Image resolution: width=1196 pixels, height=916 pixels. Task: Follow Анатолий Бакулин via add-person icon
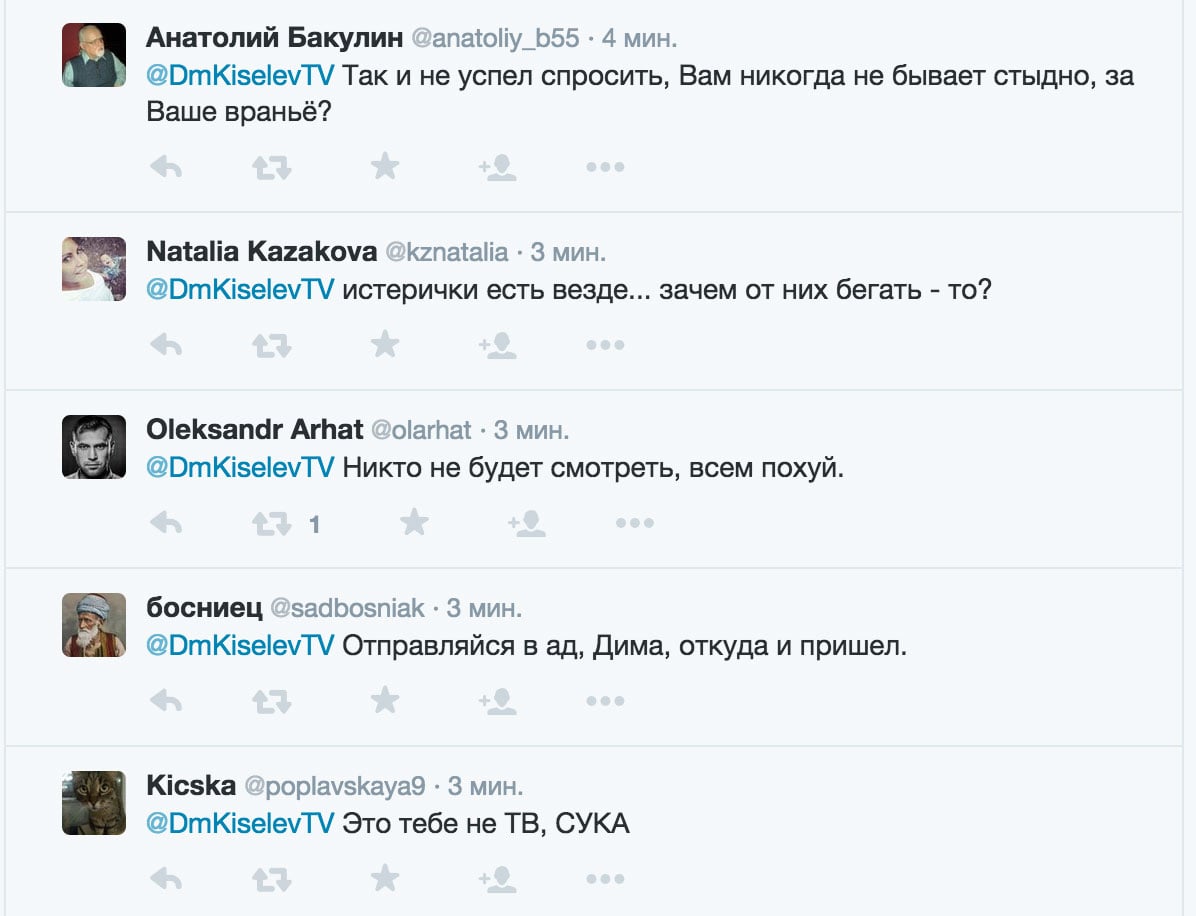coord(497,167)
